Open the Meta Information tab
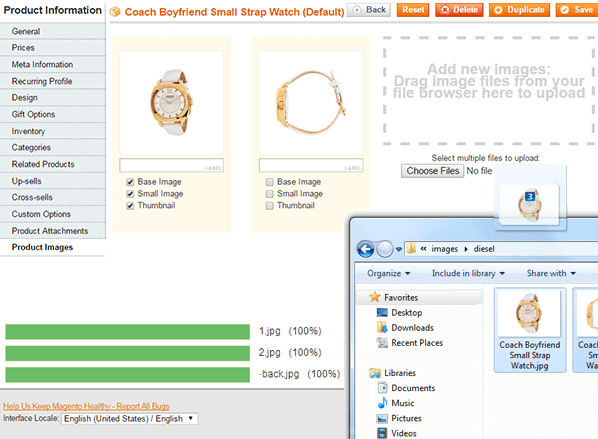598x439 pixels. 53,64
